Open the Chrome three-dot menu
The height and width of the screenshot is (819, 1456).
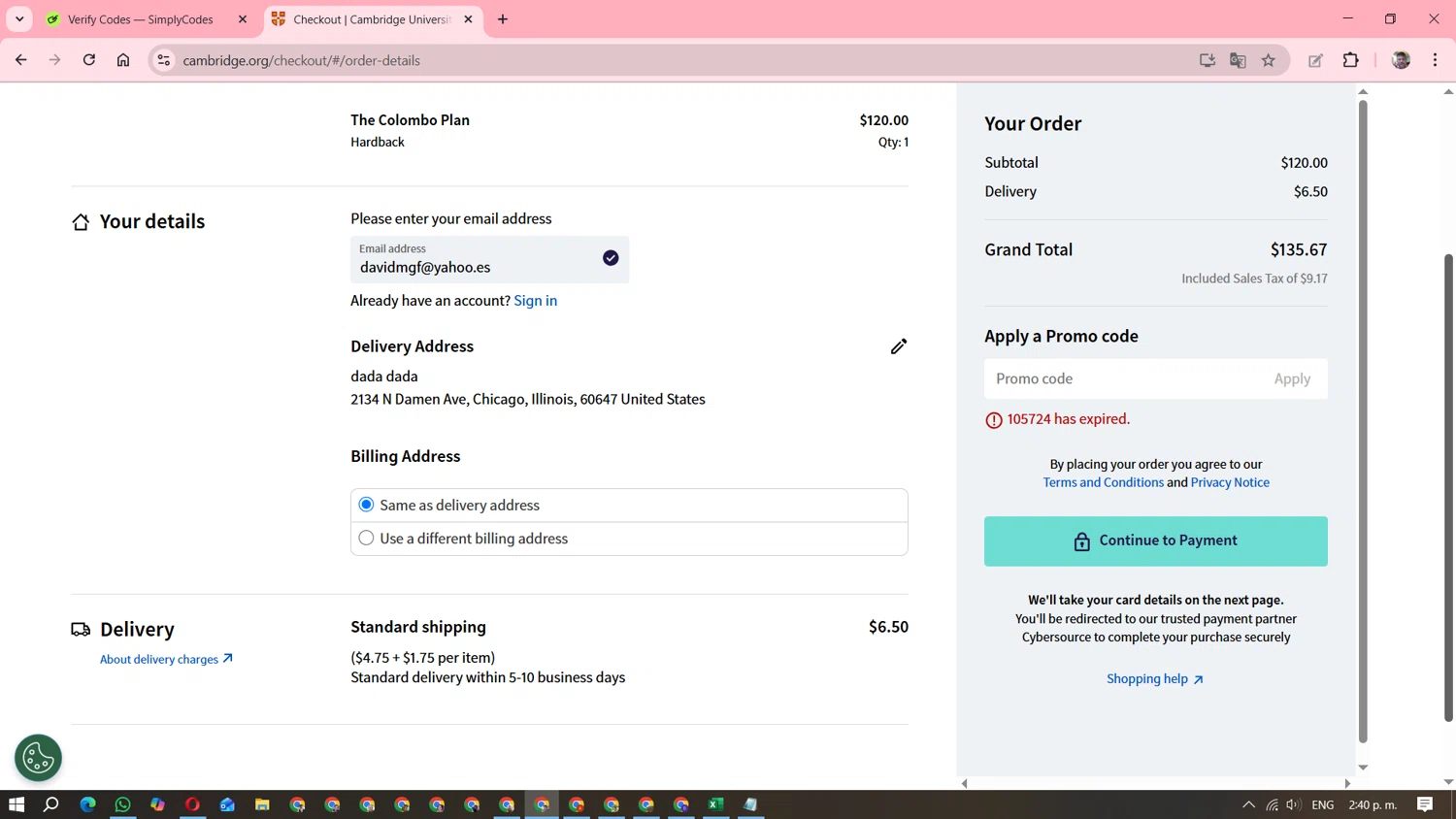1436,60
